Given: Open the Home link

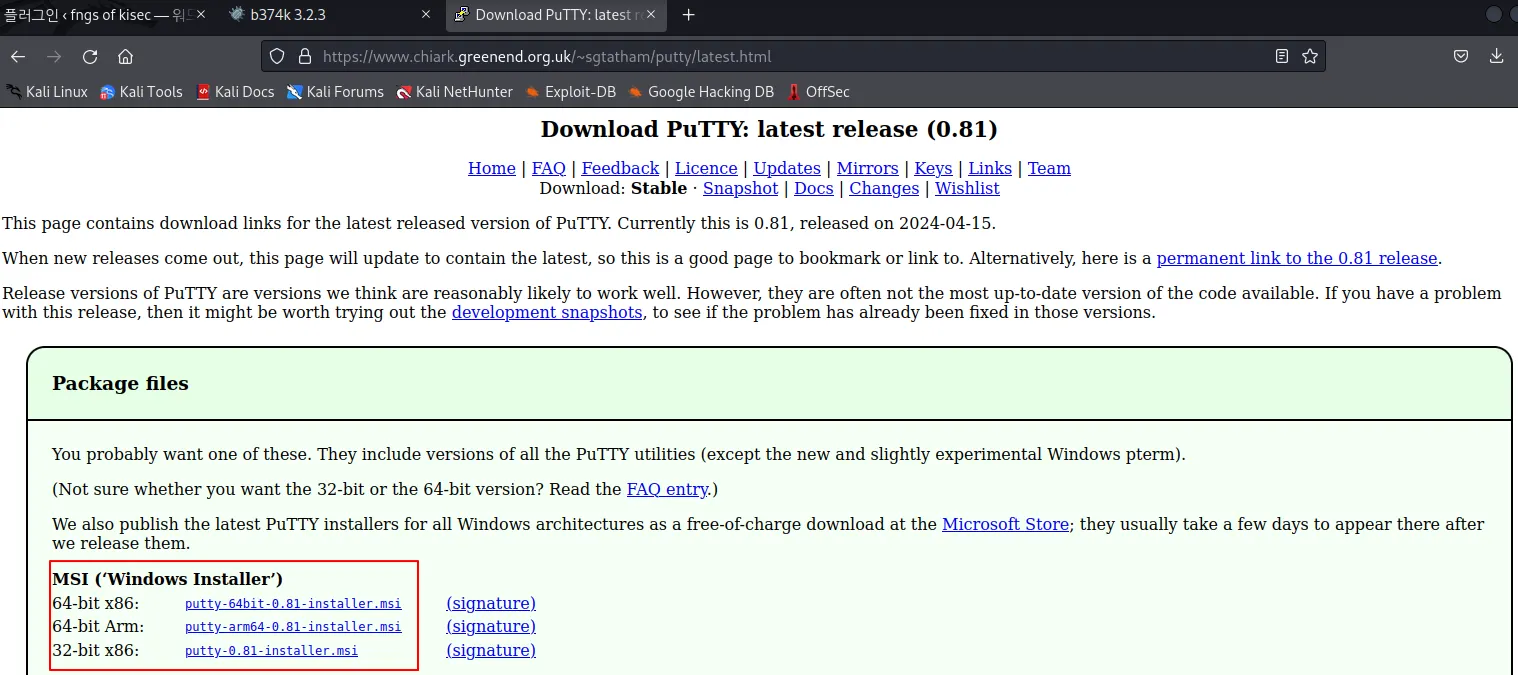Looking at the screenshot, I should 492,168.
